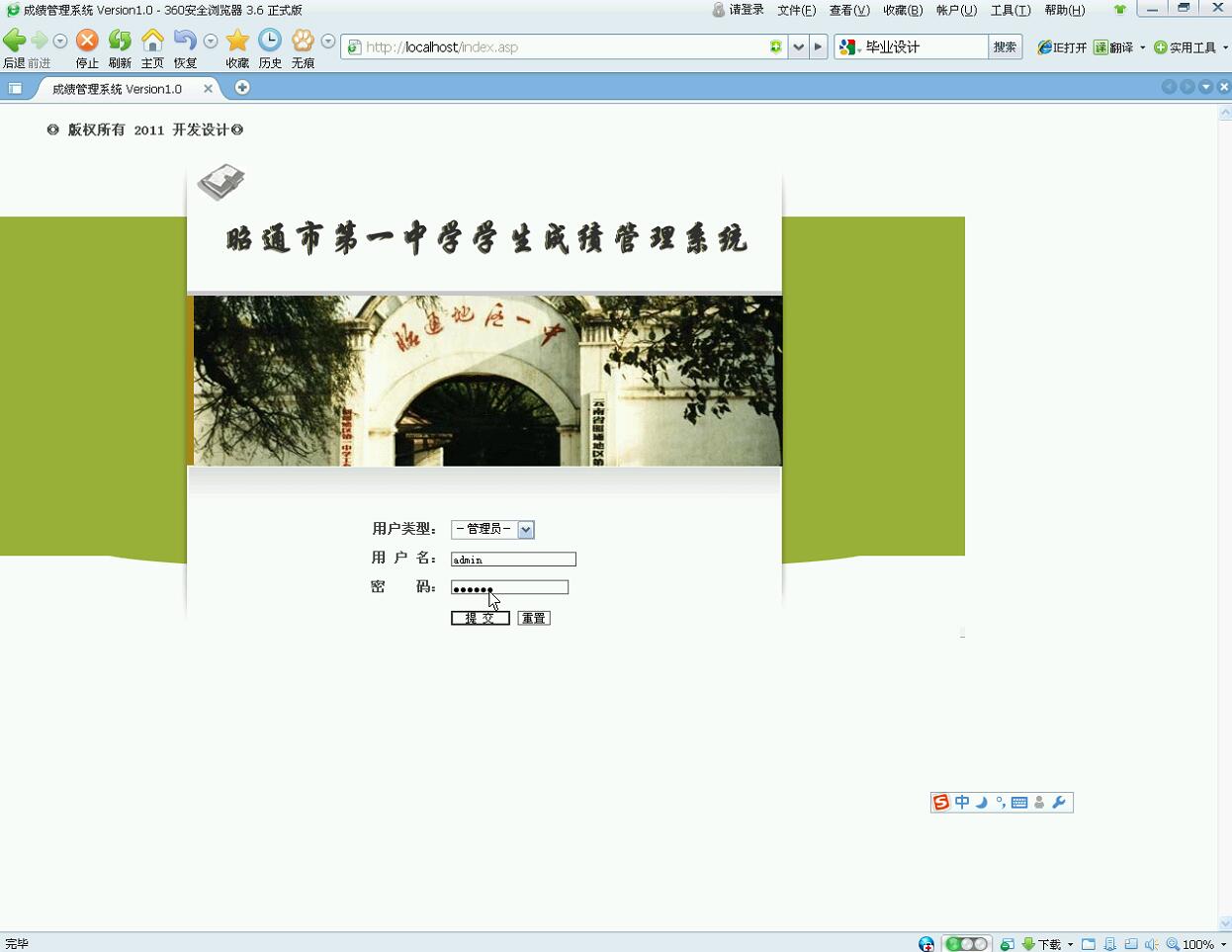
Task: Click the school gate banner image
Action: 487,381
